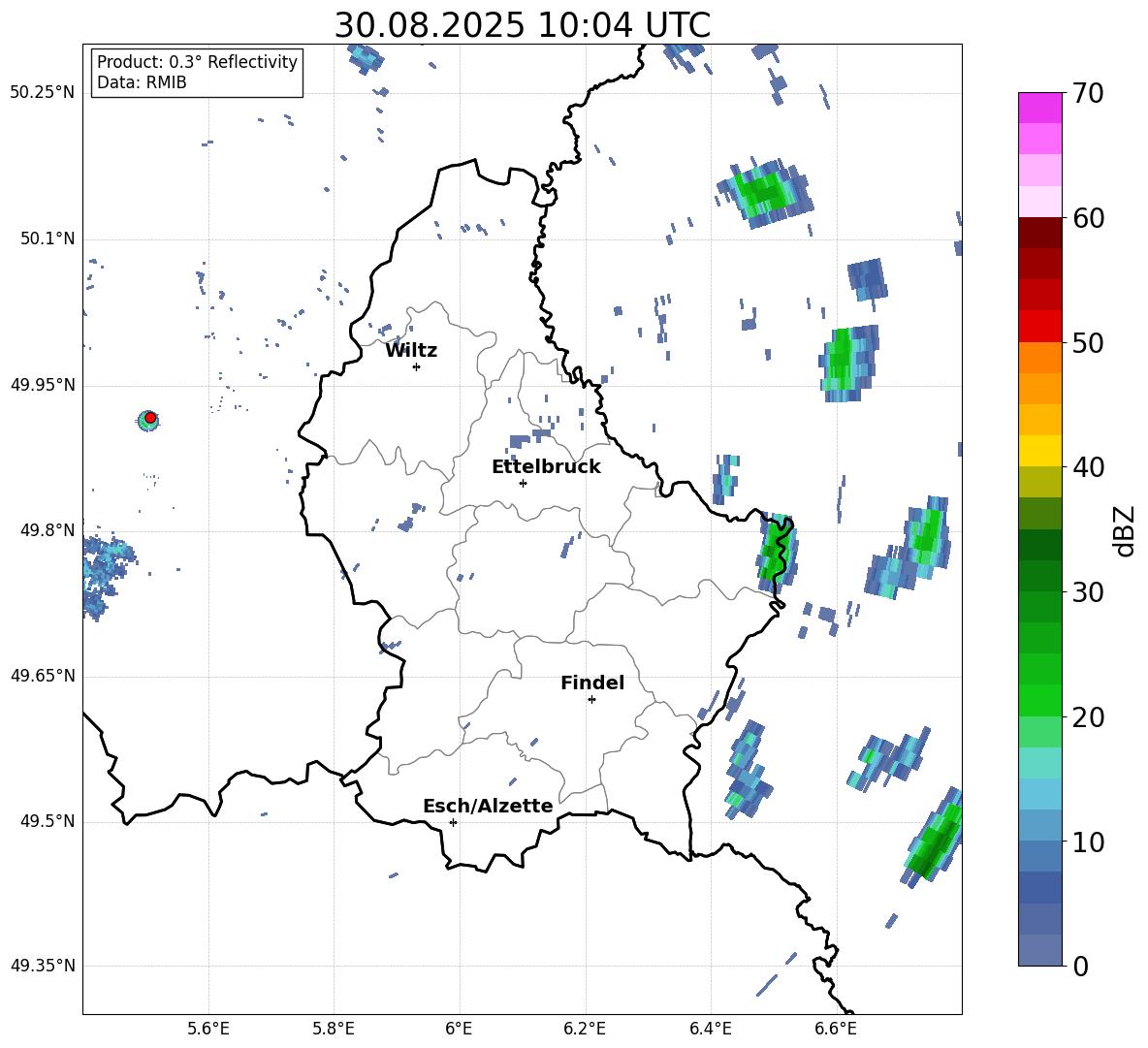Click the 50 tick label on colorbar
Screen dimensions: 1148x1048
pyautogui.click(x=1087, y=343)
